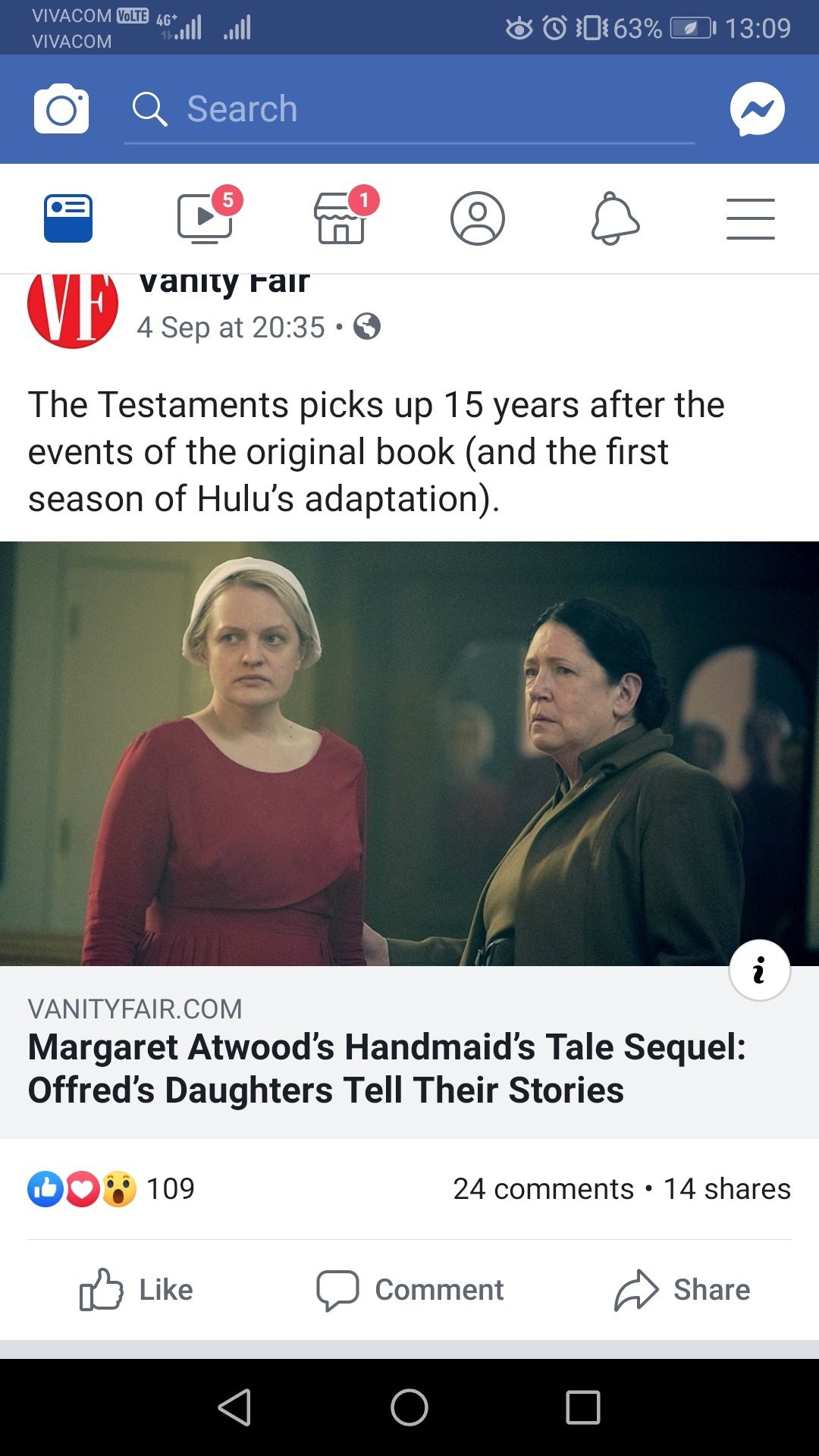Open the Notifications bell tab
This screenshot has width=819, height=1456.
click(x=615, y=218)
